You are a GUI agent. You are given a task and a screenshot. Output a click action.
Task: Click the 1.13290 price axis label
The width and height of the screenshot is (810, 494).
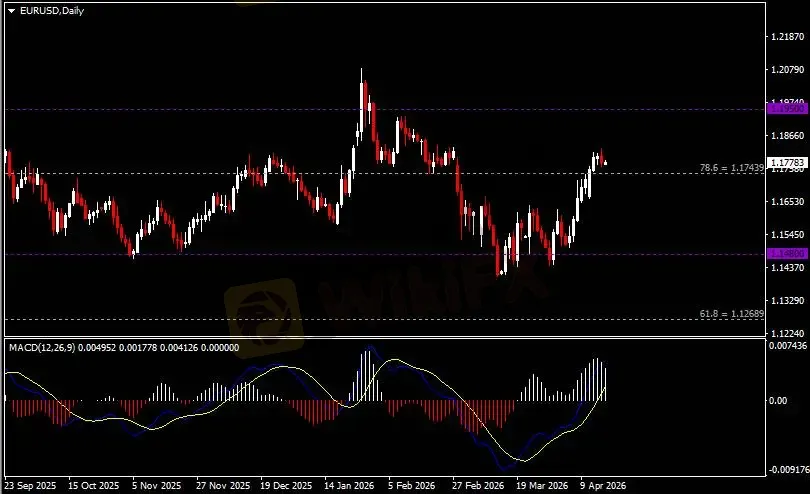coord(787,301)
